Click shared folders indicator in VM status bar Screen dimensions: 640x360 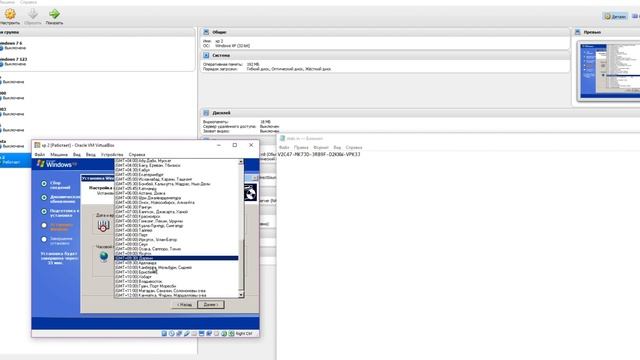[194, 333]
